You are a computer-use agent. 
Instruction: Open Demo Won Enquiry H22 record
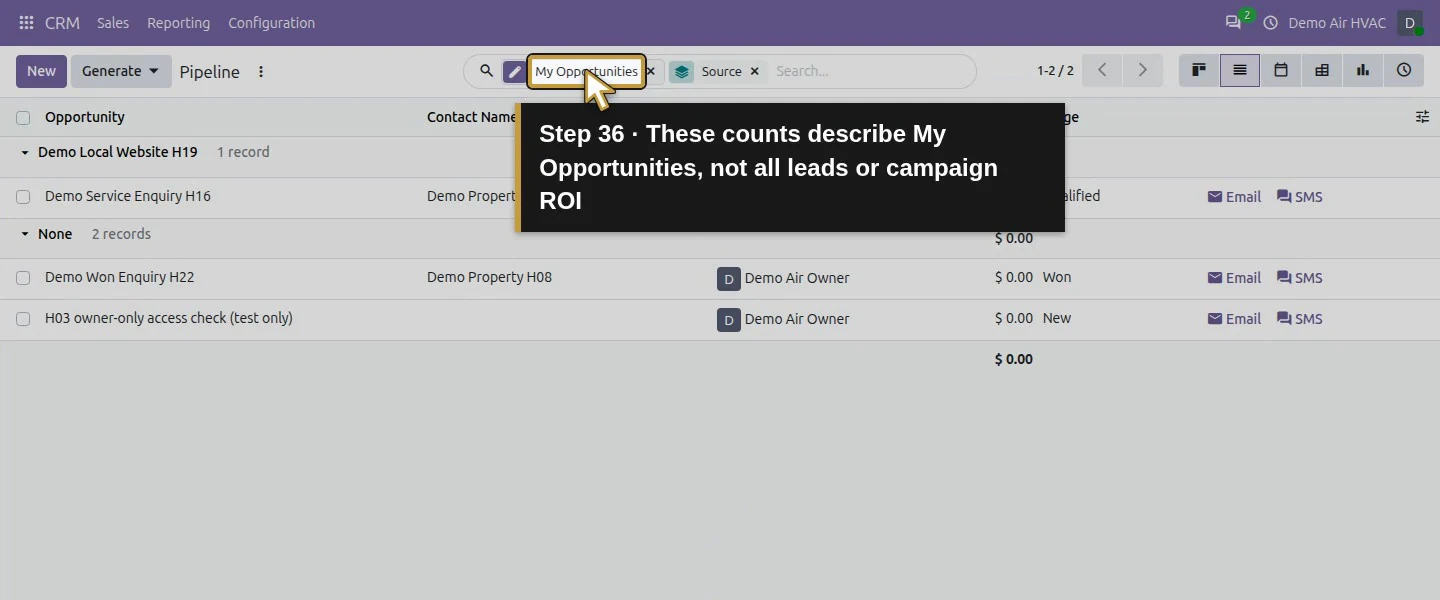[120, 277]
